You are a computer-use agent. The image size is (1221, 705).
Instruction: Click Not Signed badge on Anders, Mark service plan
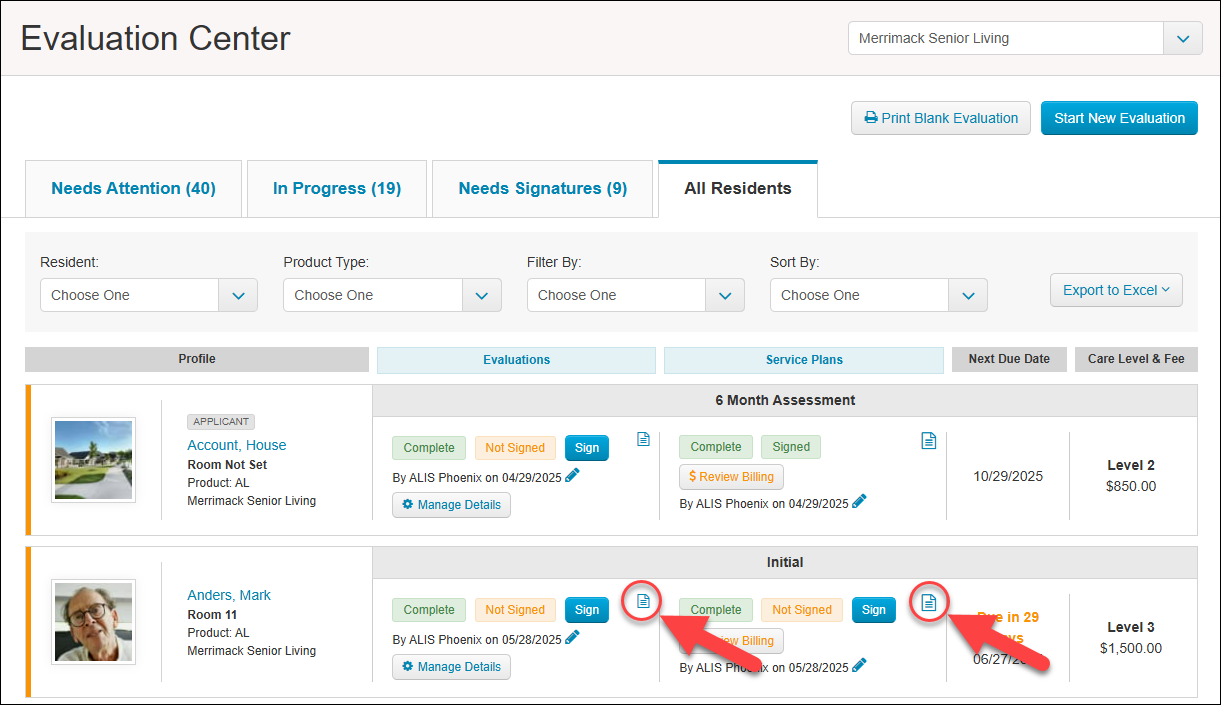(x=802, y=610)
